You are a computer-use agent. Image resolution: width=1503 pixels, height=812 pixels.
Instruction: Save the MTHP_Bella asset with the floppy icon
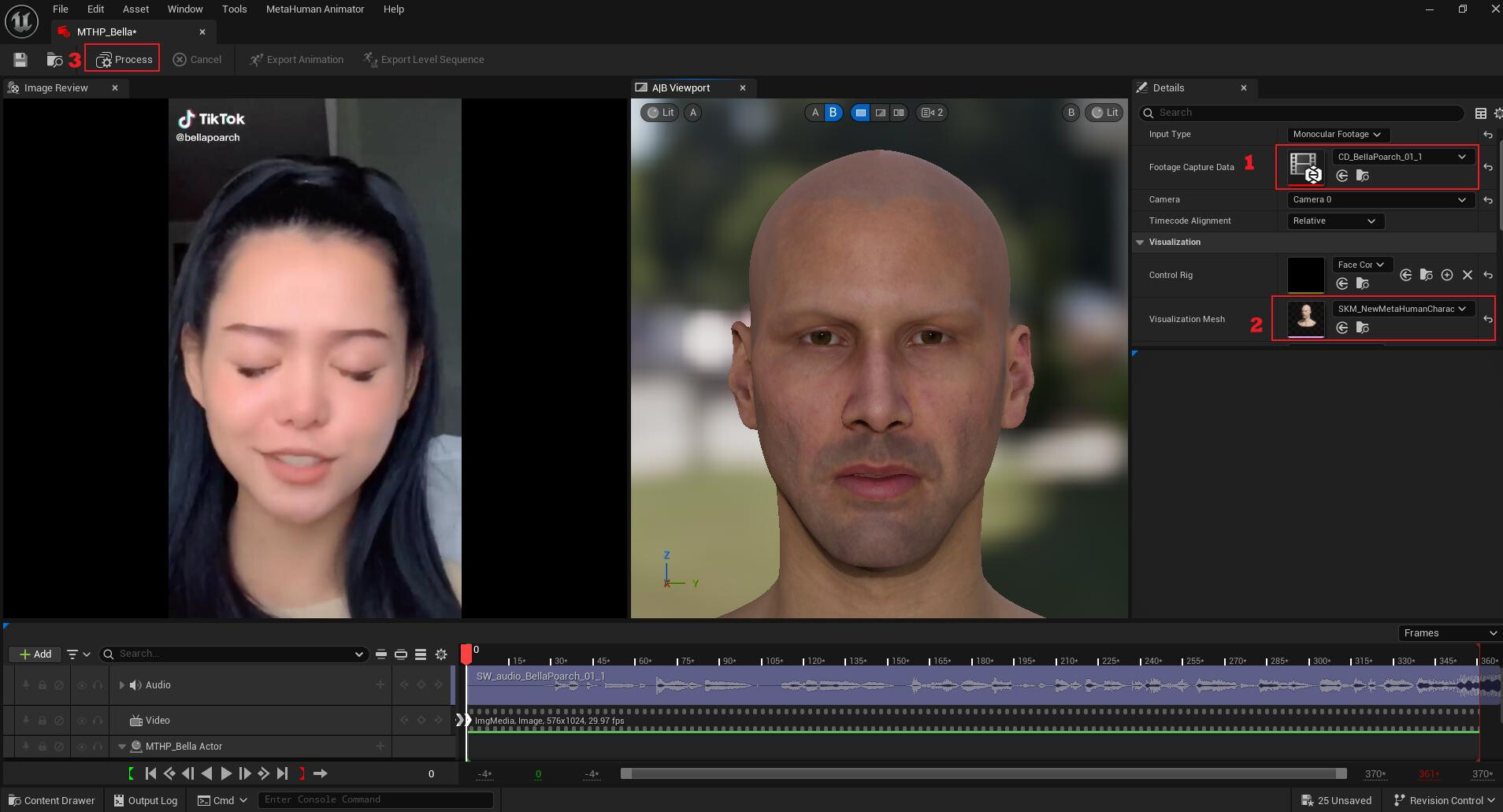click(x=20, y=60)
